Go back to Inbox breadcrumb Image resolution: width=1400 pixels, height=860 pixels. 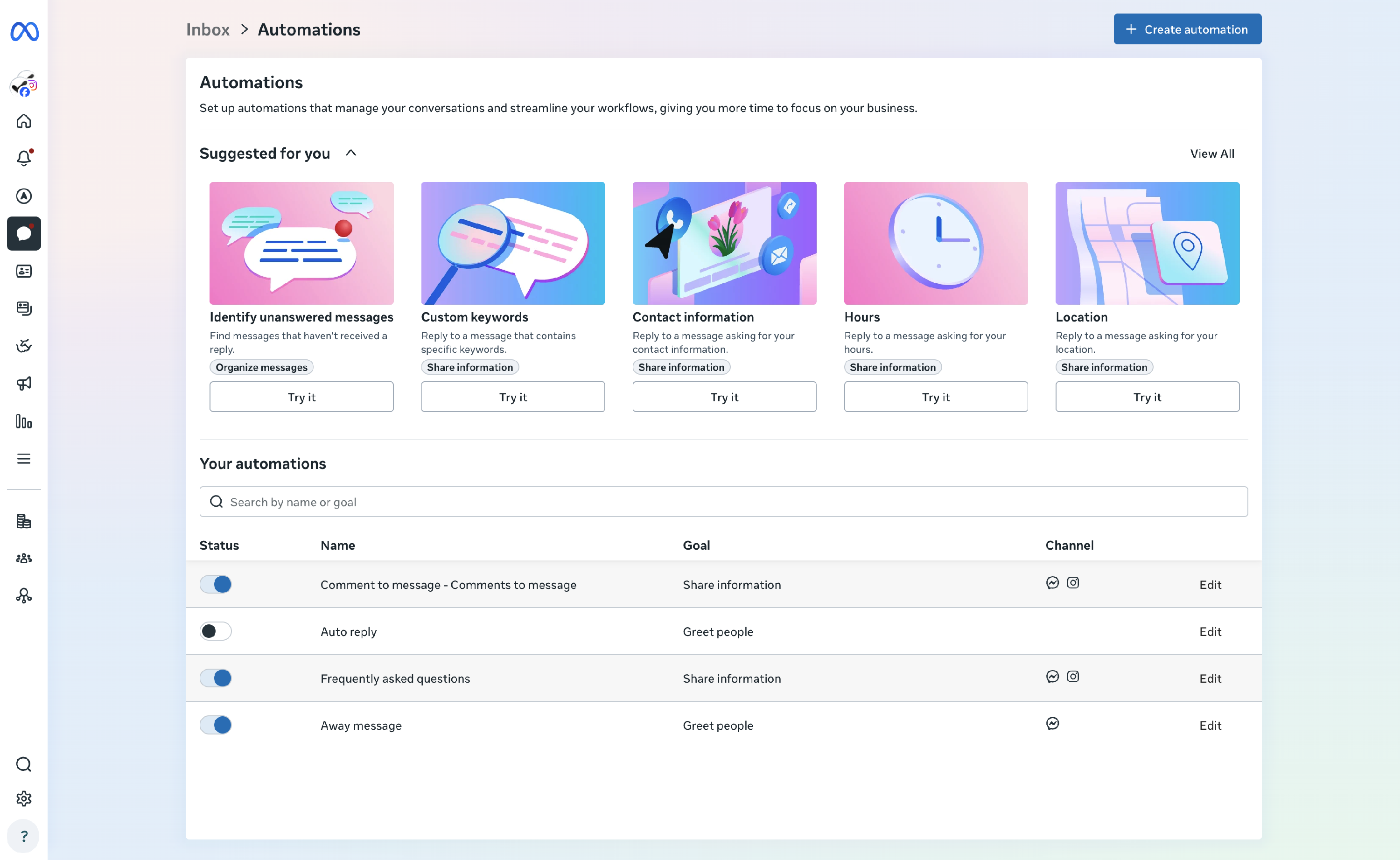[208, 29]
